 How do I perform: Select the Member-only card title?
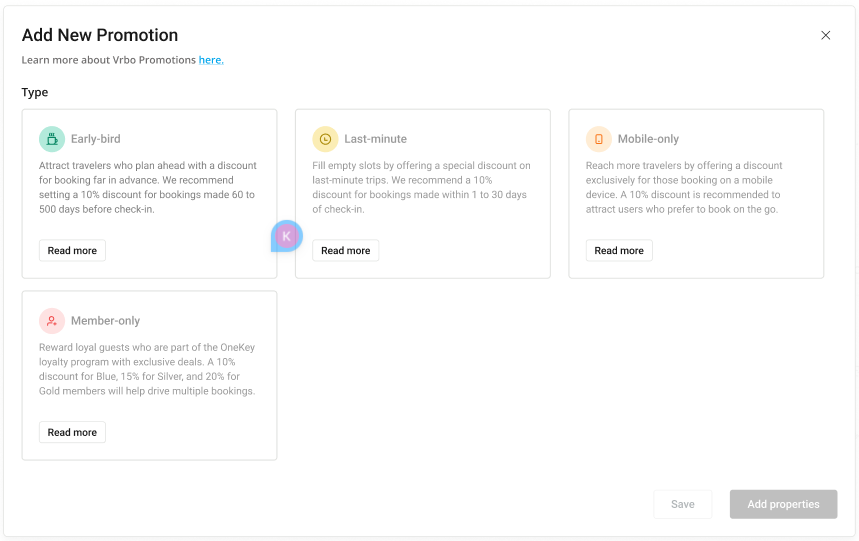[x=105, y=321]
